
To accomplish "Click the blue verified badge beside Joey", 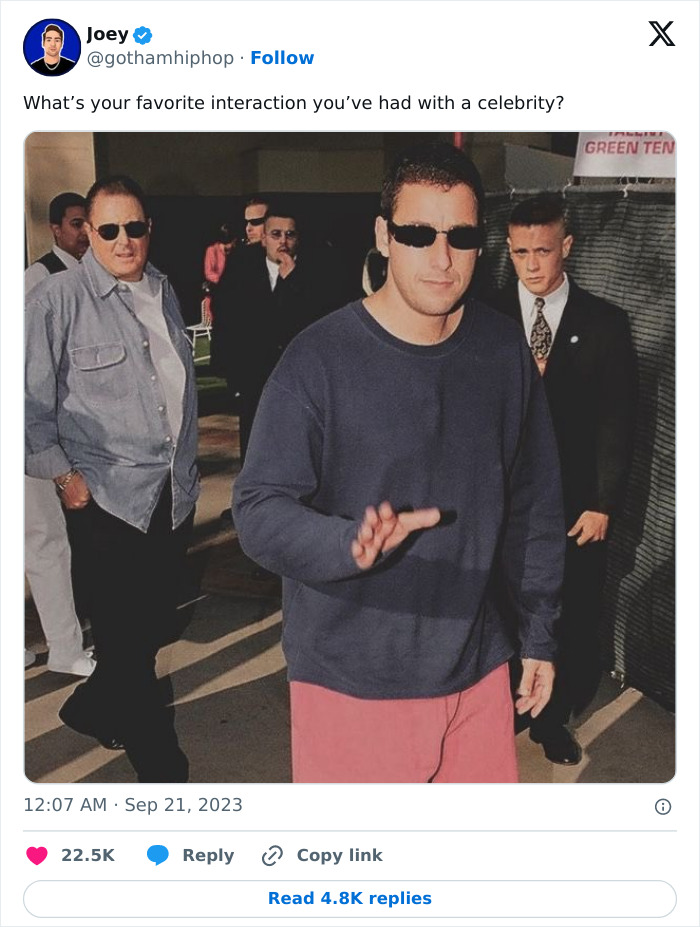I will (142, 35).
